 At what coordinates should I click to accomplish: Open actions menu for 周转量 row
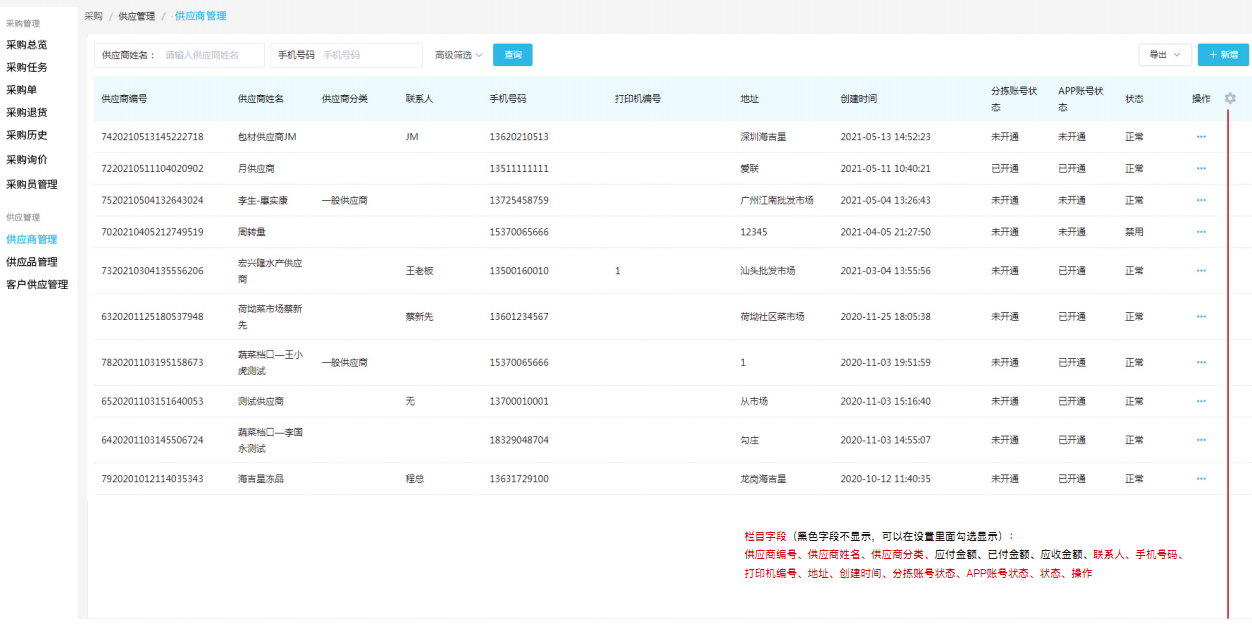[x=1201, y=232]
